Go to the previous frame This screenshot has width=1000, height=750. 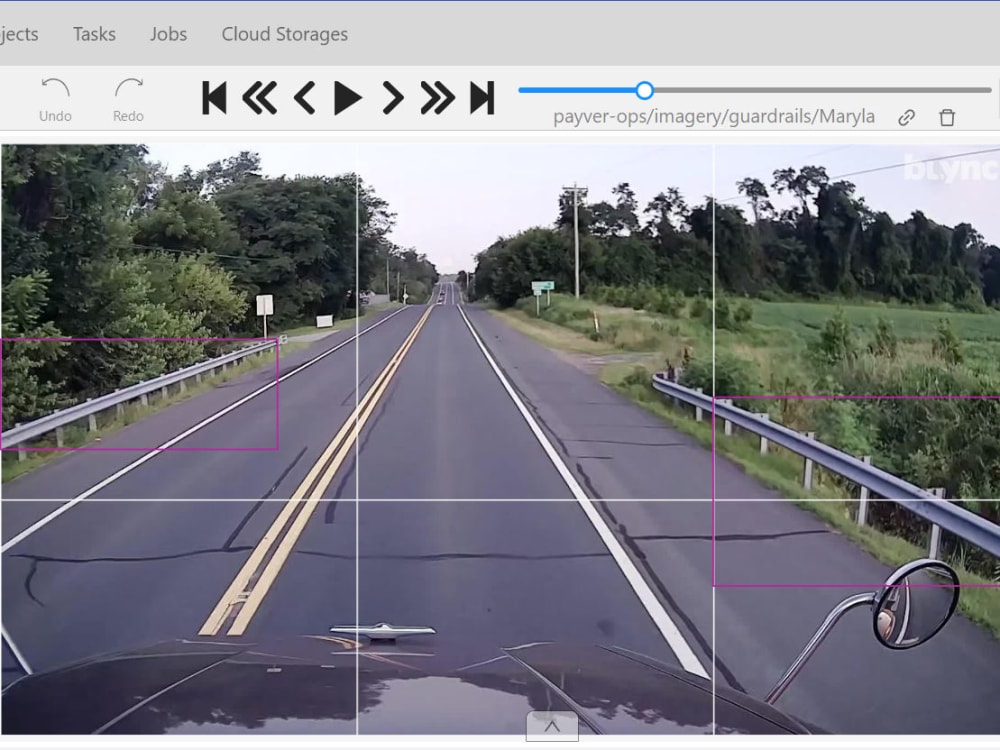pyautogui.click(x=304, y=98)
